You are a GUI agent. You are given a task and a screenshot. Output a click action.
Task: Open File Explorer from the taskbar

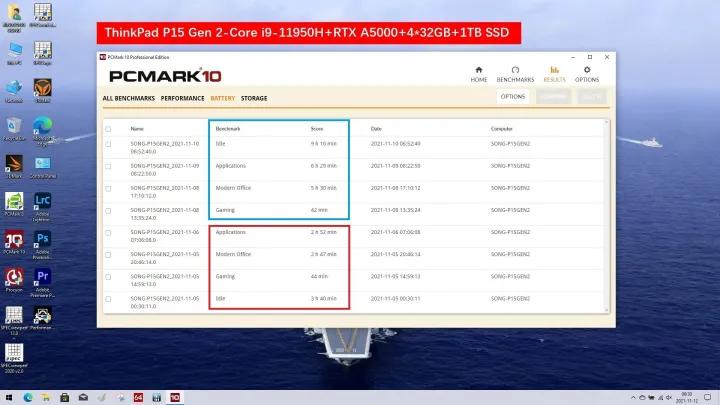point(46,398)
